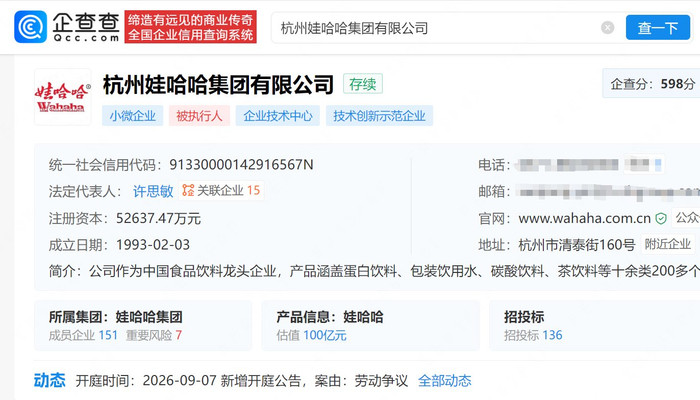Select the 技术创新示范企业 tag
Screen dimensions: 700x400
[x=379, y=116]
